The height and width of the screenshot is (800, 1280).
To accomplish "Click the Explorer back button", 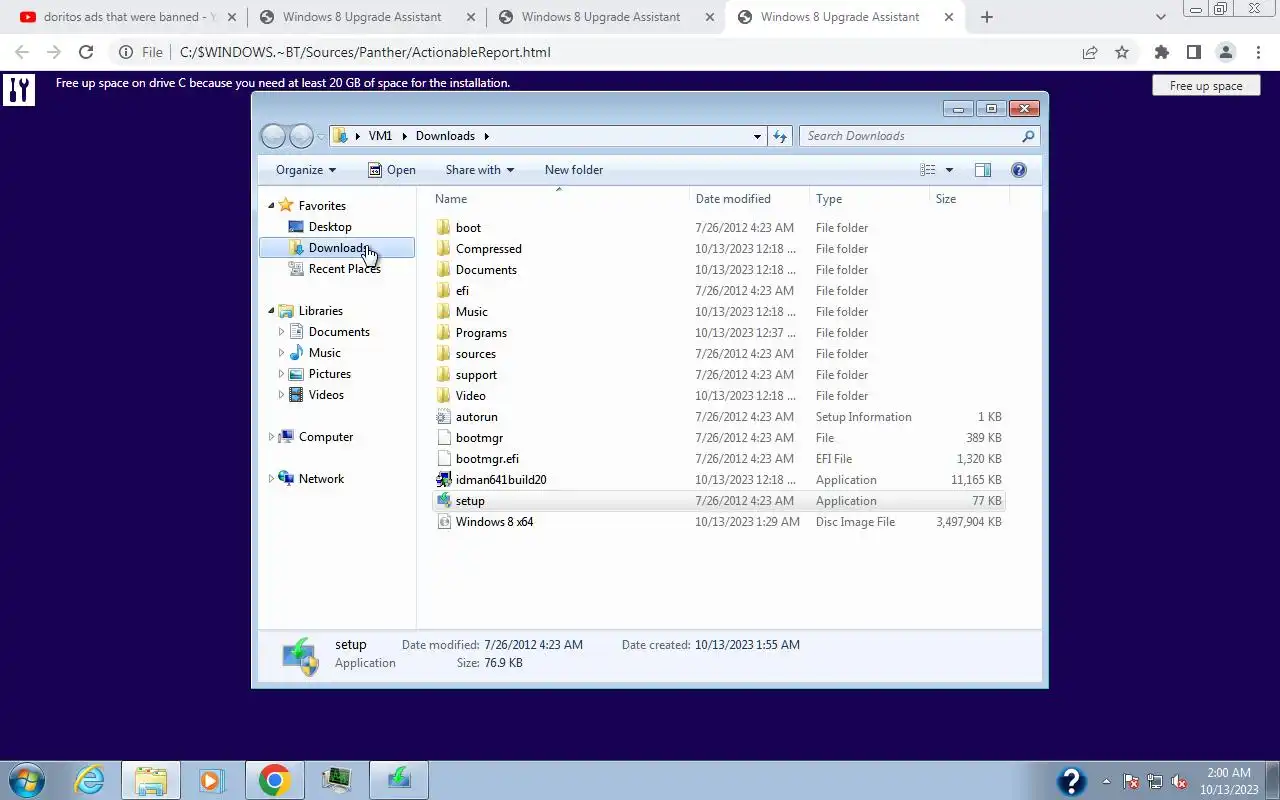I will pyautogui.click(x=273, y=136).
